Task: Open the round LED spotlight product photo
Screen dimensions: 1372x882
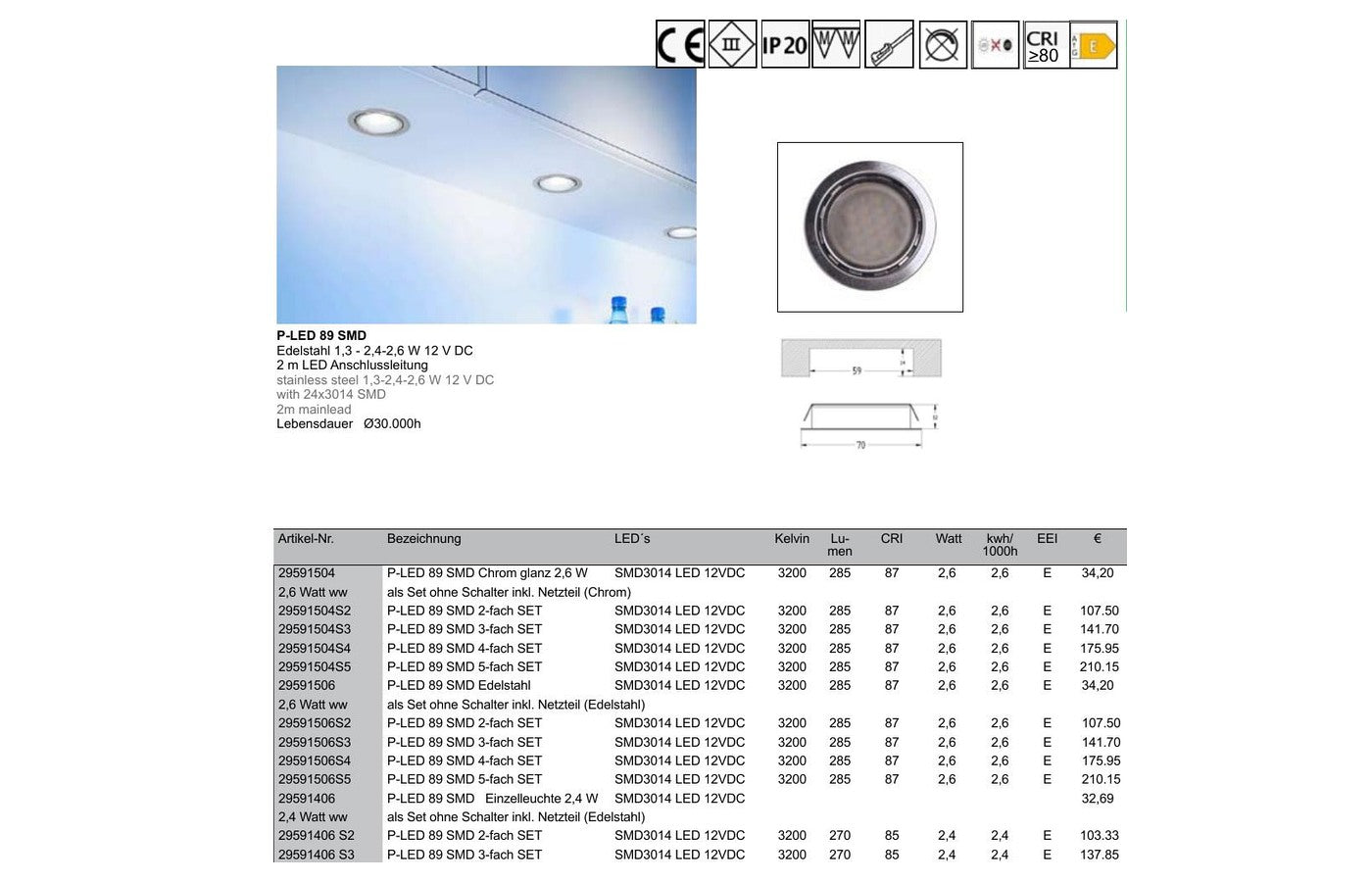Action: coord(870,227)
